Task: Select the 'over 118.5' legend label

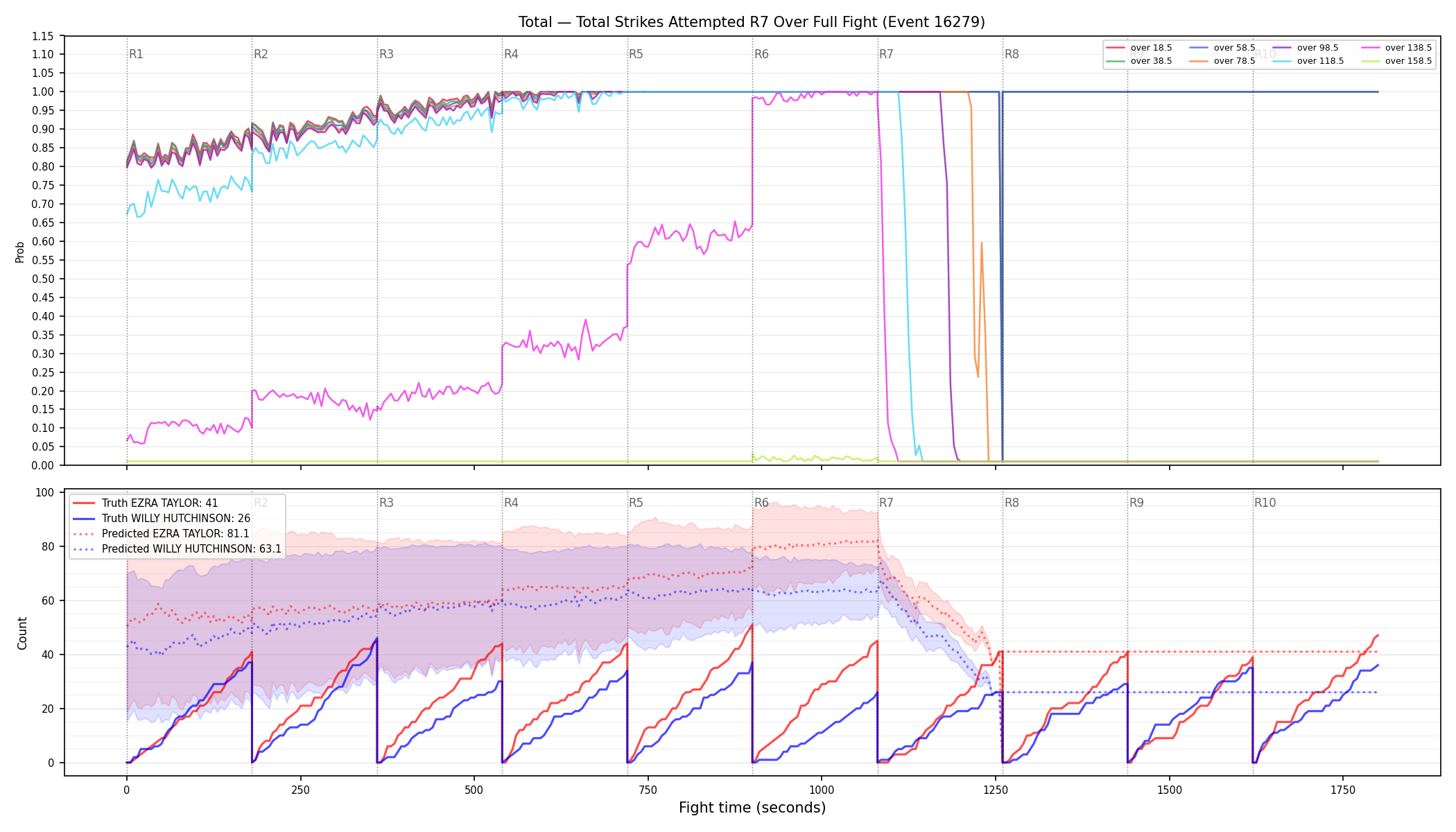Action: (1320, 61)
